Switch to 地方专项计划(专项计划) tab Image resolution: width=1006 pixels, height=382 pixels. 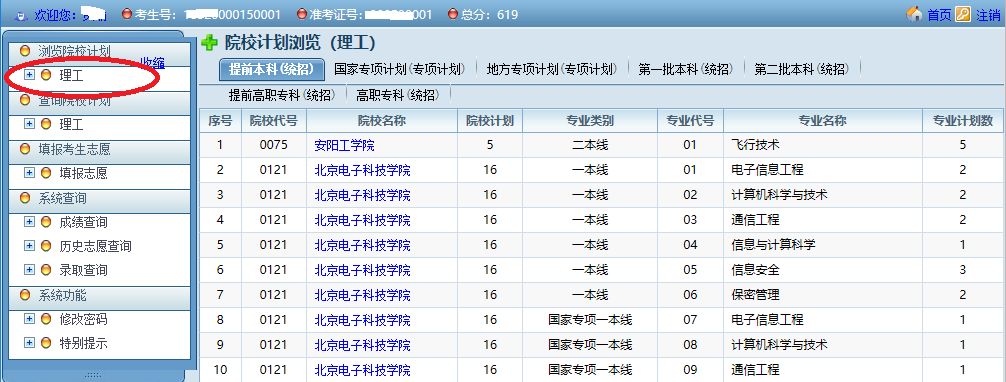click(552, 69)
